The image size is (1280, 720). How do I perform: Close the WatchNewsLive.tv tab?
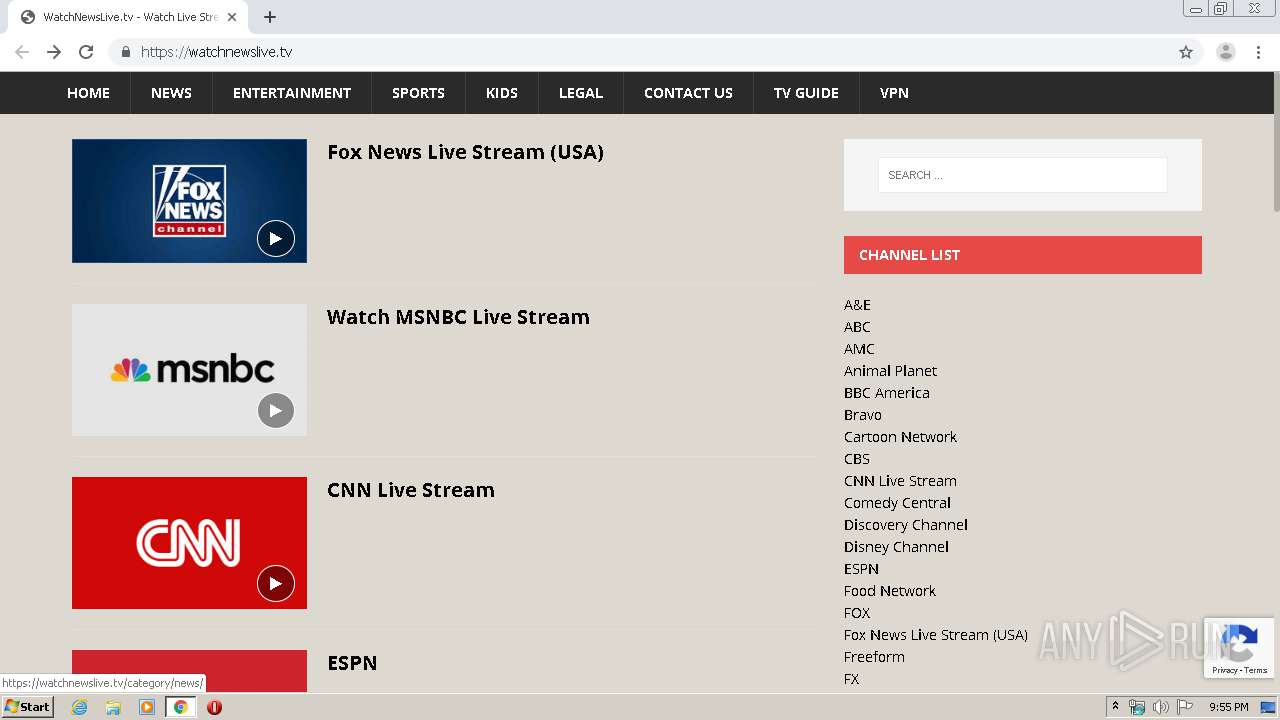point(231,17)
